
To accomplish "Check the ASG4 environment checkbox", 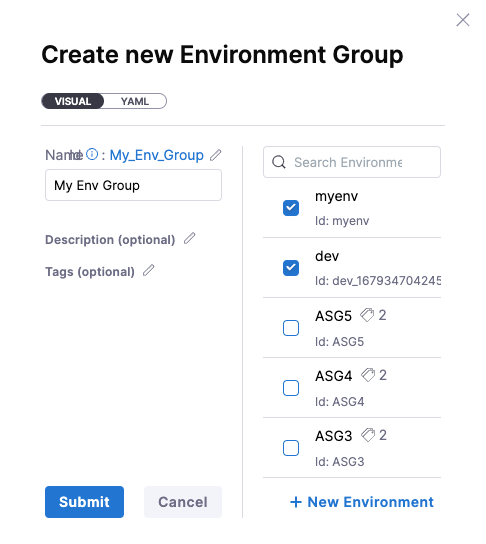I will tap(291, 388).
